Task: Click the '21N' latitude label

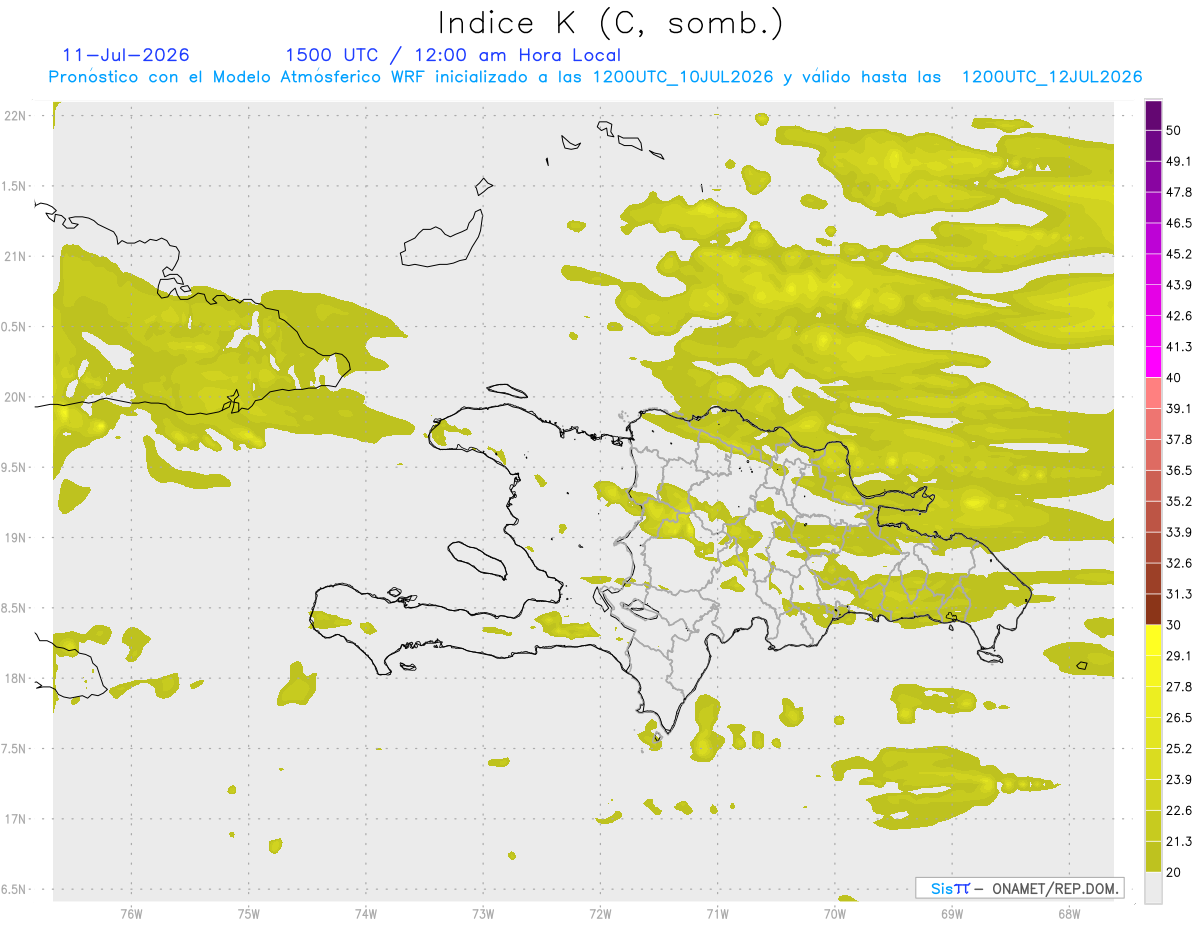Action: (15, 256)
